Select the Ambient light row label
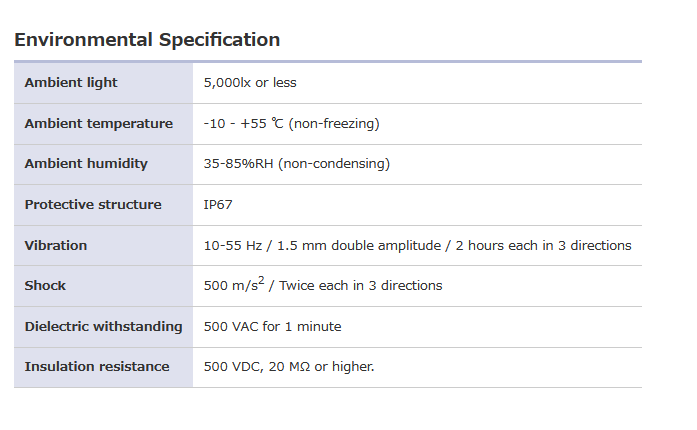 [71, 83]
